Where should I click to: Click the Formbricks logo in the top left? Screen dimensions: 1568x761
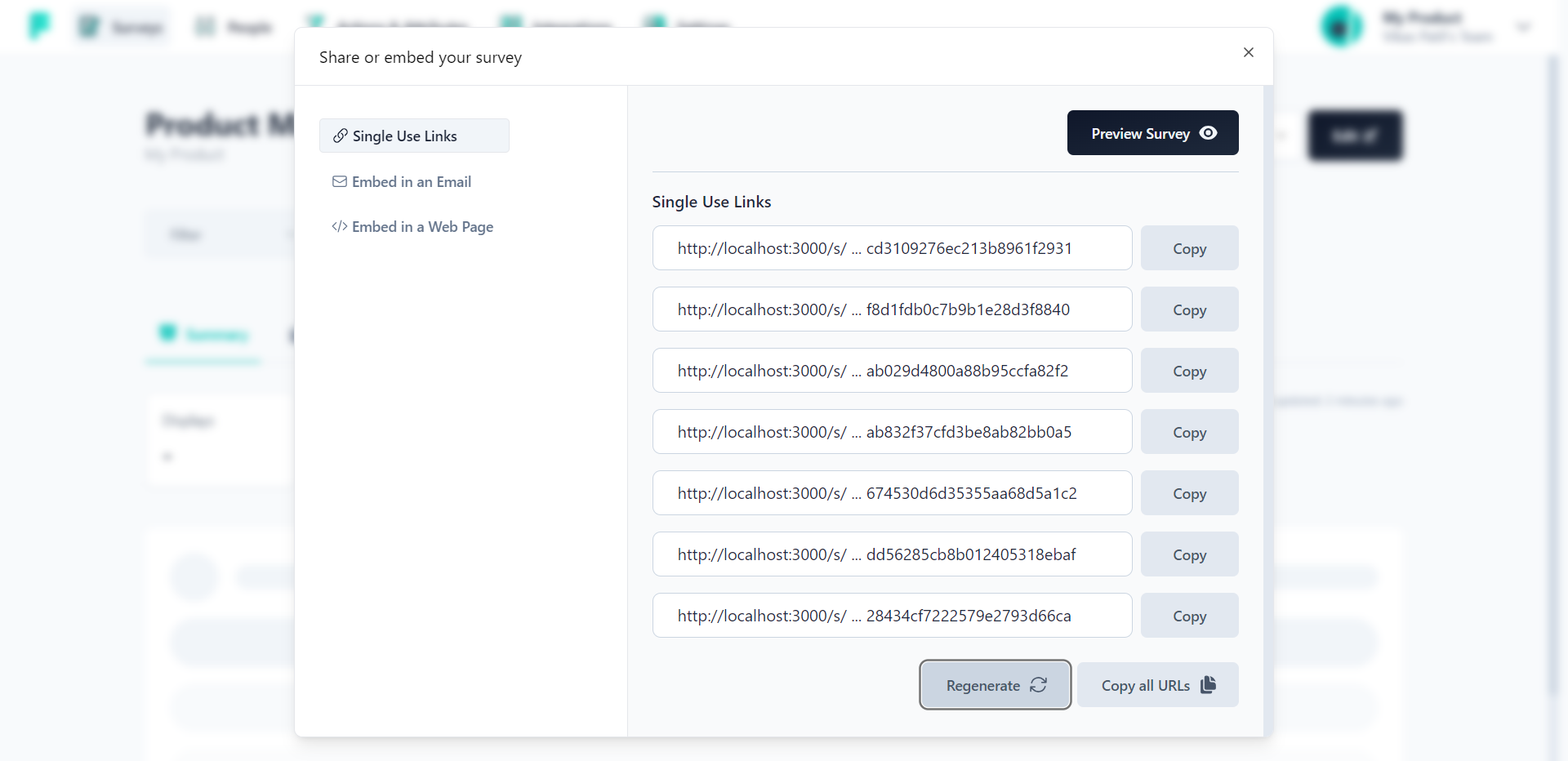(x=38, y=25)
